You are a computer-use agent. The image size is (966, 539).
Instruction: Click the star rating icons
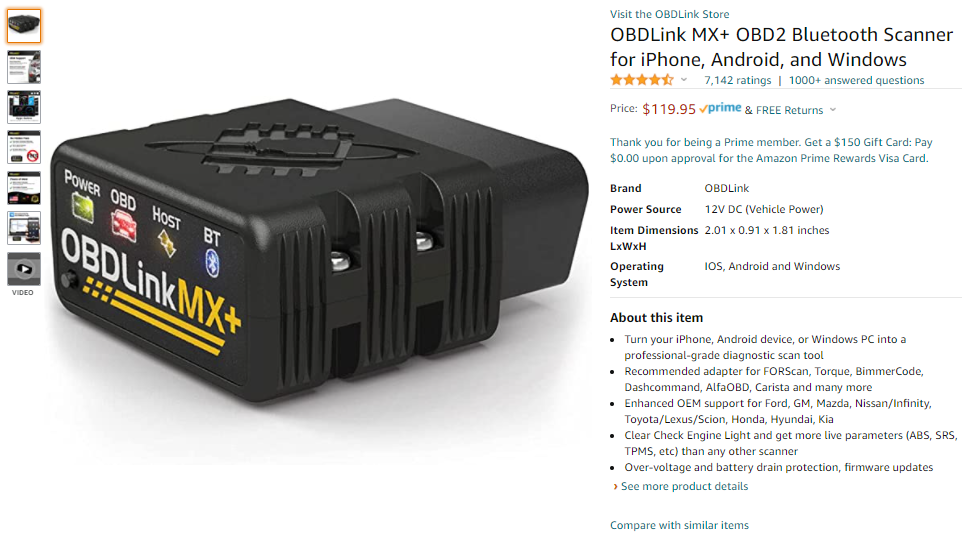tap(642, 80)
